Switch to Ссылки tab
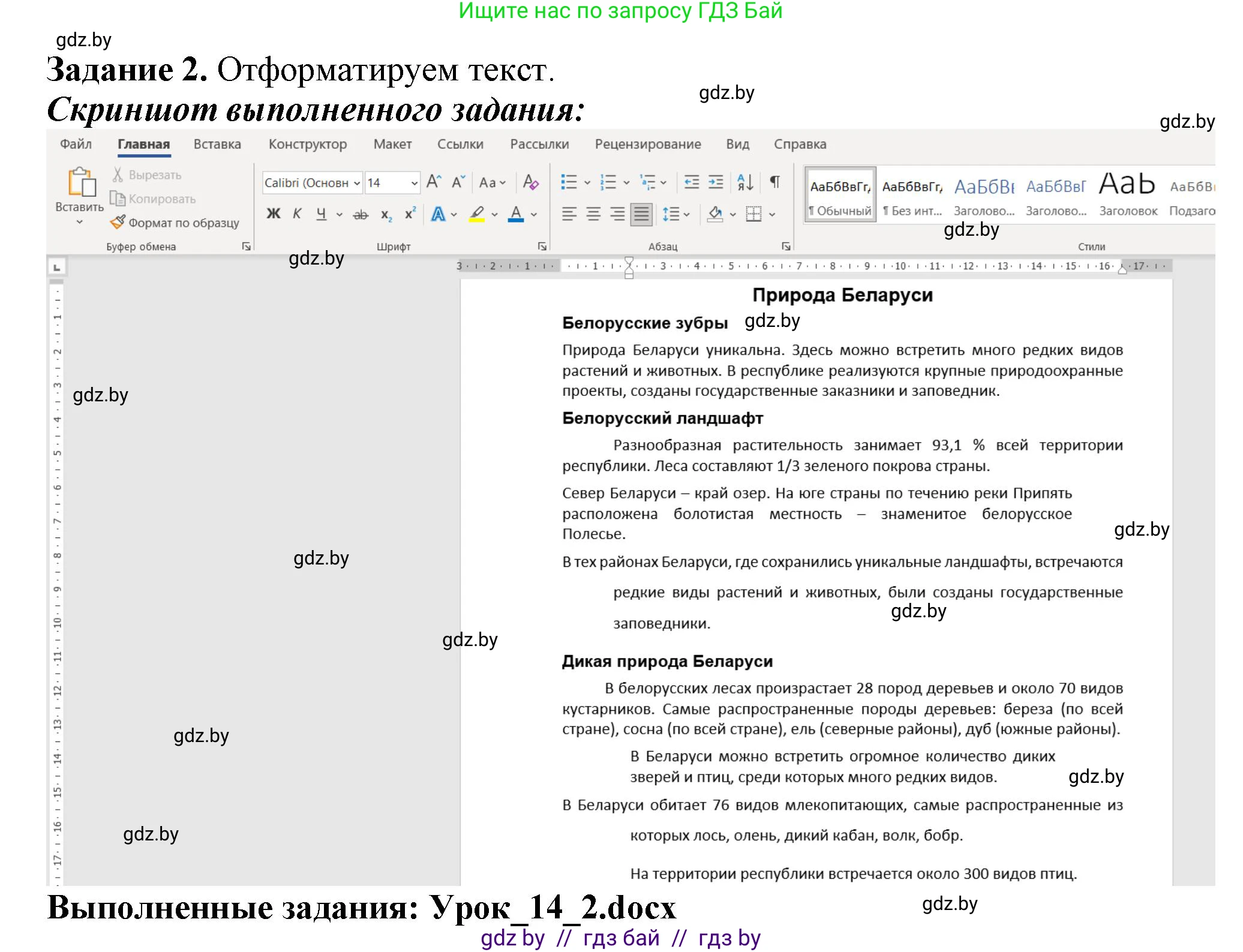Image resolution: width=1243 pixels, height=952 pixels. 460,144
